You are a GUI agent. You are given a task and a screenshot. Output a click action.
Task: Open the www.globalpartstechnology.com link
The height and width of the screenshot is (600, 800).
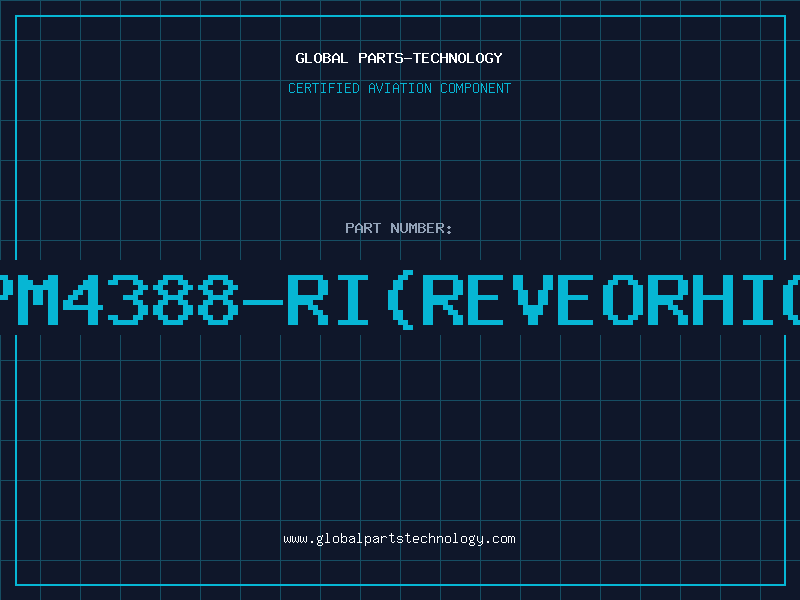pyautogui.click(x=399, y=539)
